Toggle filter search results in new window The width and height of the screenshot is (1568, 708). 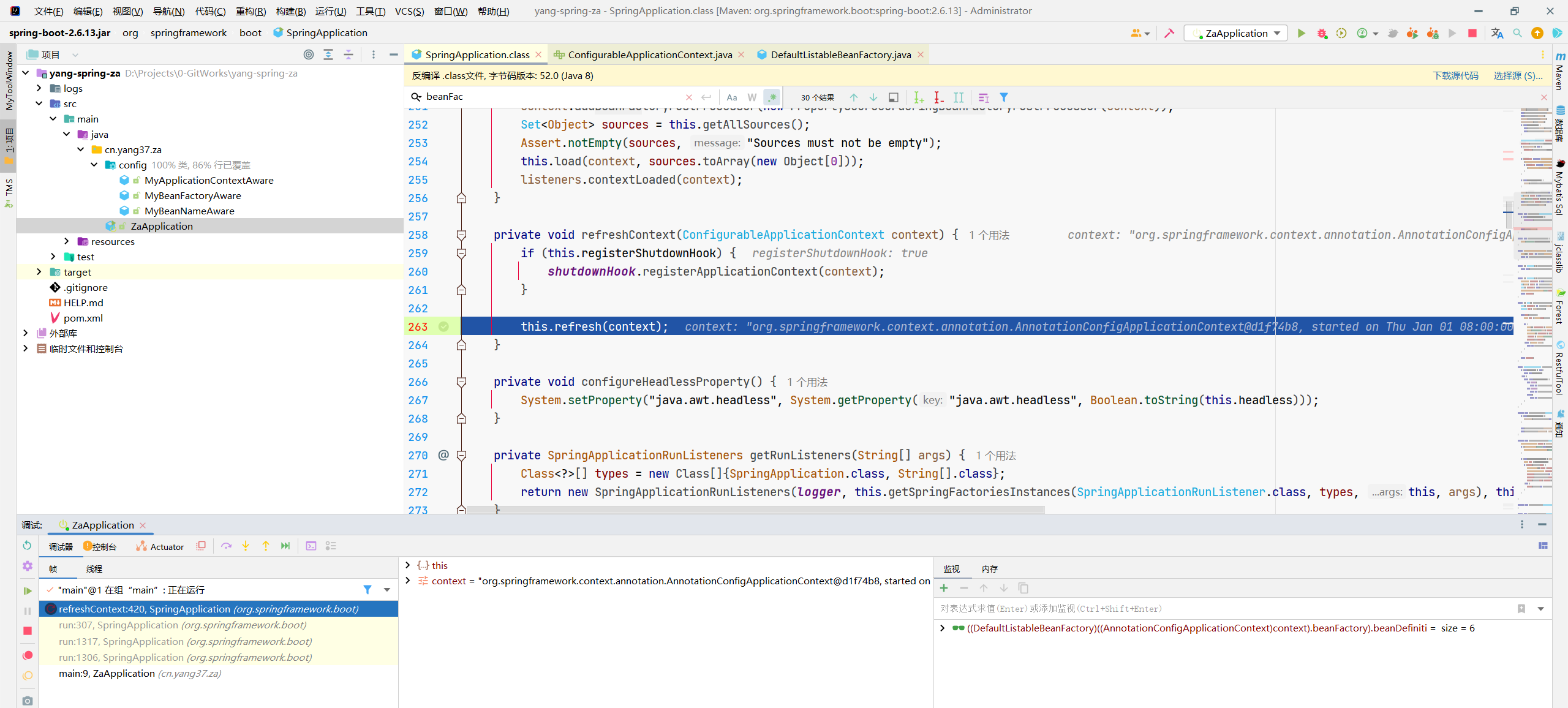tap(894, 97)
